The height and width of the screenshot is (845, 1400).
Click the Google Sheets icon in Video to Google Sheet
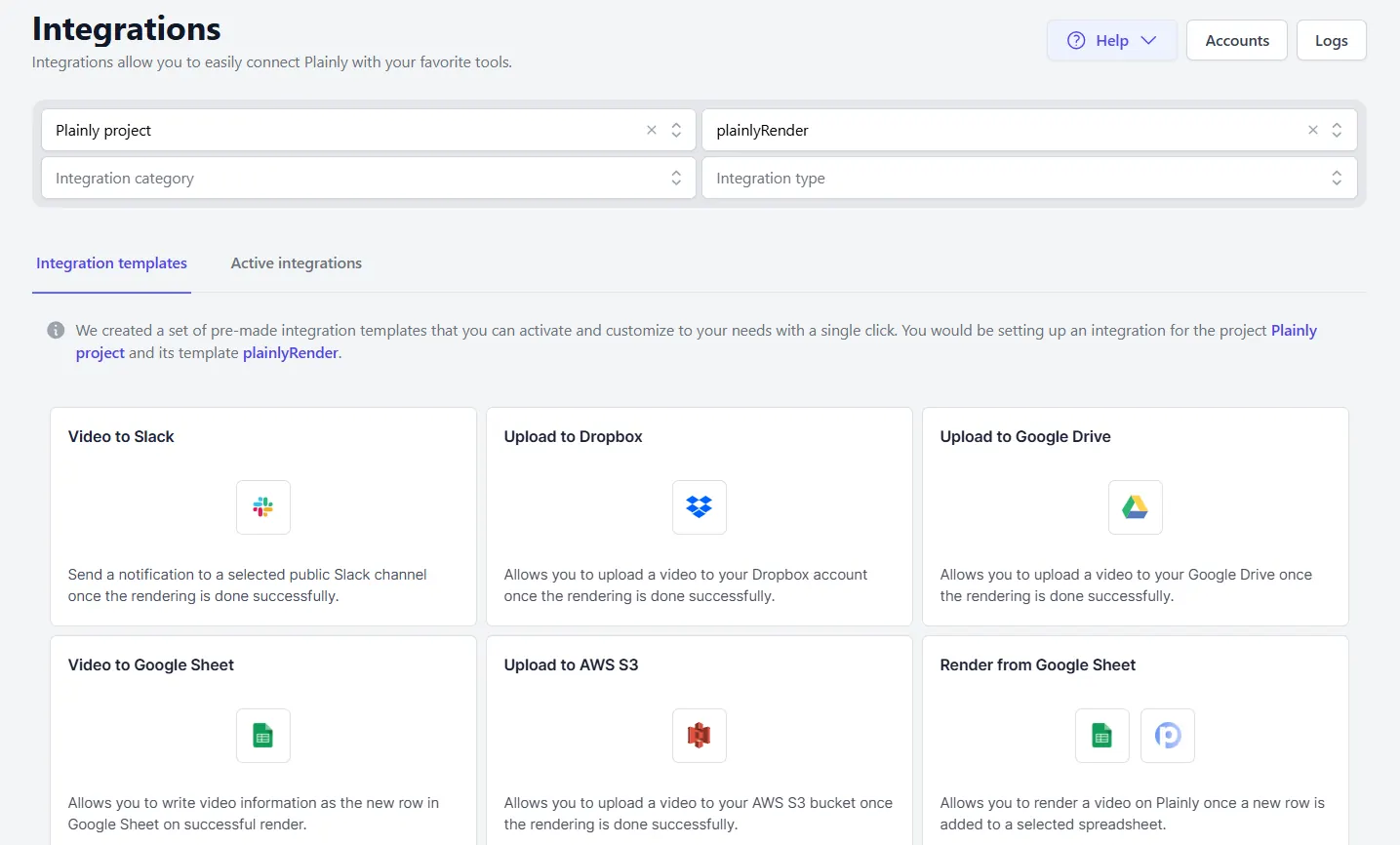[263, 736]
